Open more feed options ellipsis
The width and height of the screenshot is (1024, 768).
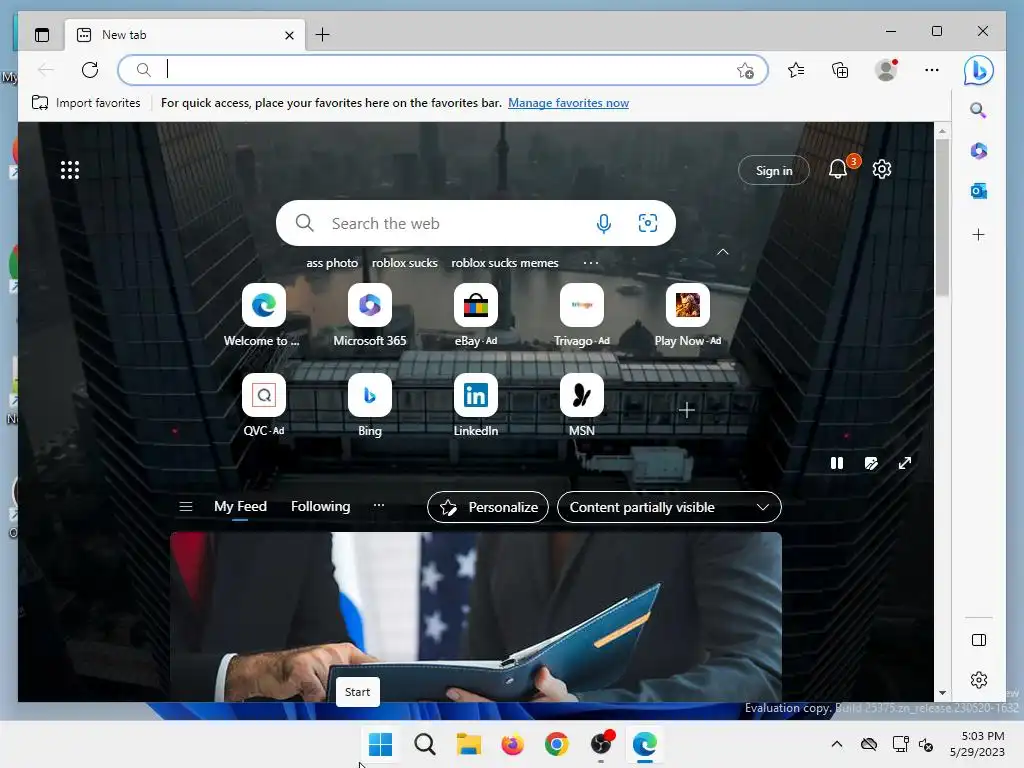[379, 505]
